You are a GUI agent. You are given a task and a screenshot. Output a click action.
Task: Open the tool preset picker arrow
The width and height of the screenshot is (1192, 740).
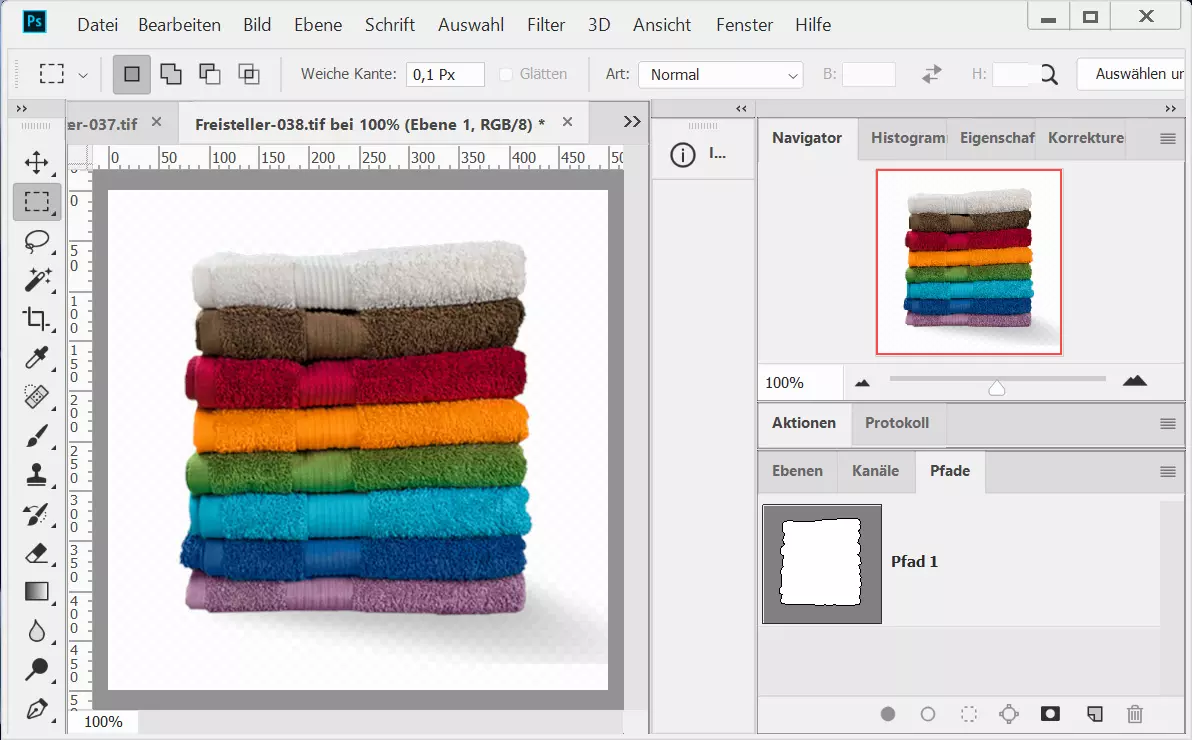(83, 75)
